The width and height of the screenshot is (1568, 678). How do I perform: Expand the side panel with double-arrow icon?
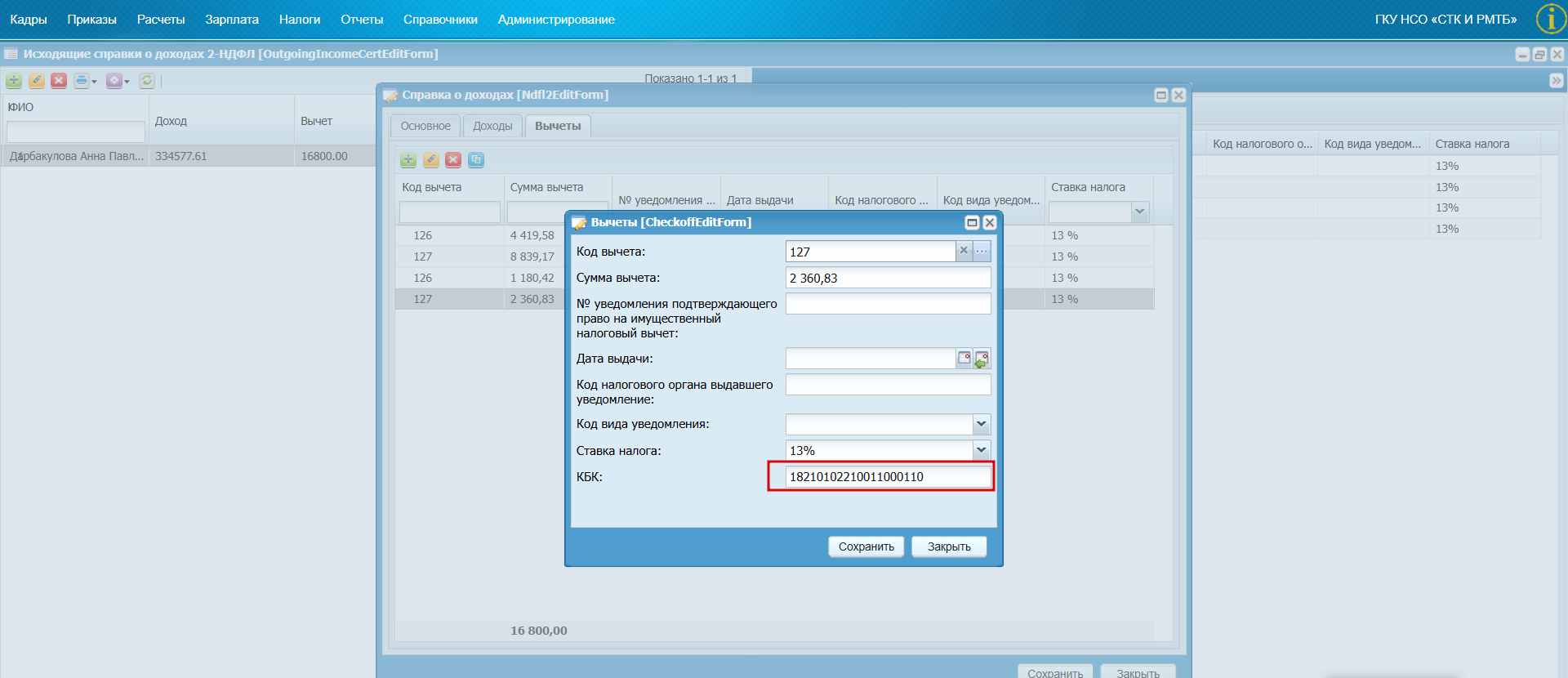tap(1556, 80)
